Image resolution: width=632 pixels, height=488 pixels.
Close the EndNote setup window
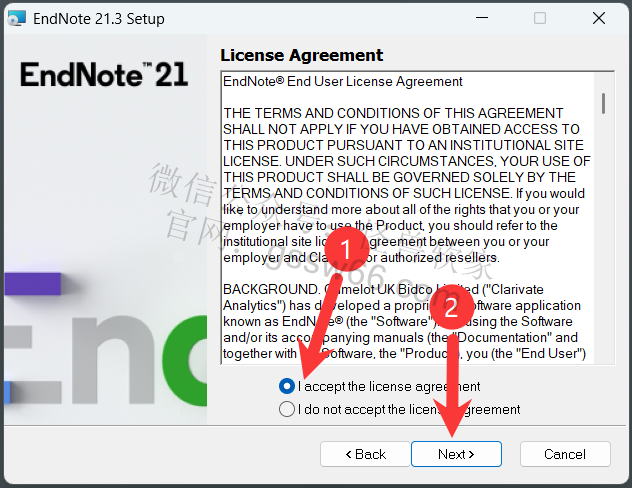pyautogui.click(x=599, y=18)
